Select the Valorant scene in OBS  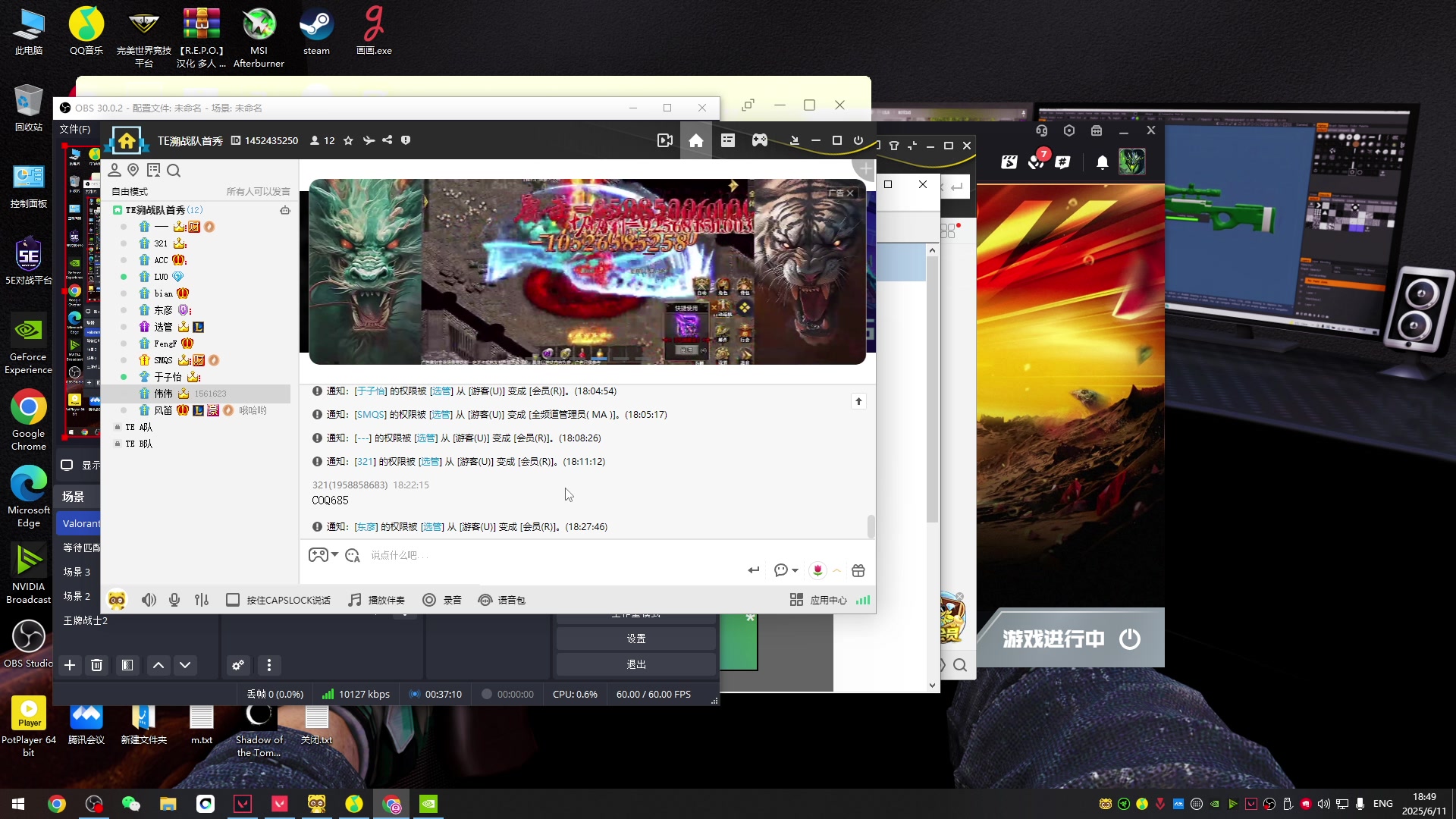tap(79, 523)
